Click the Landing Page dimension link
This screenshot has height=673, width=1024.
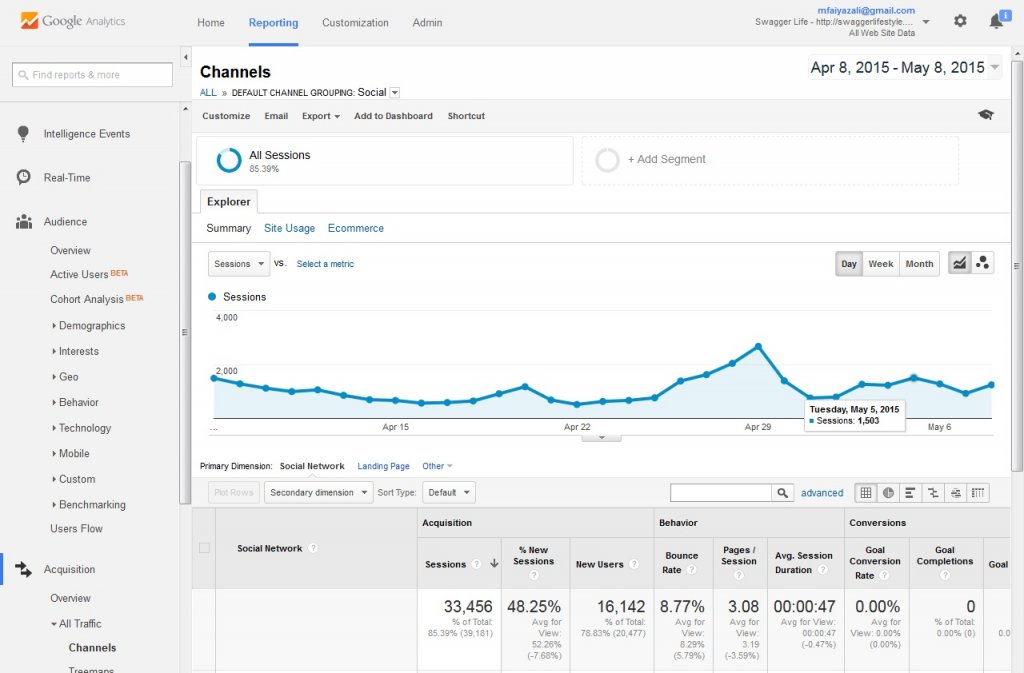click(x=383, y=466)
